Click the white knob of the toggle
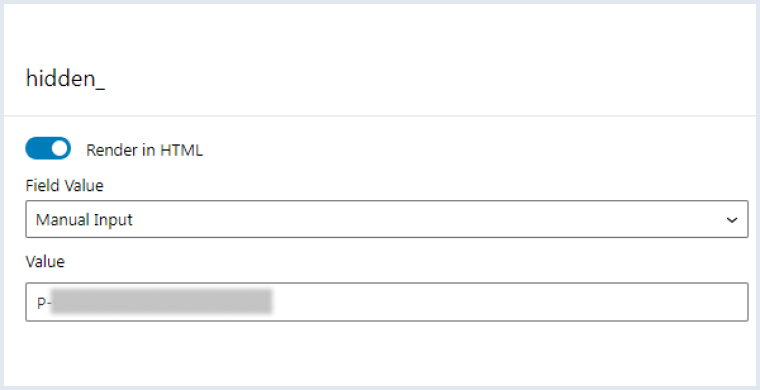This screenshot has height=390, width=760. coord(60,148)
